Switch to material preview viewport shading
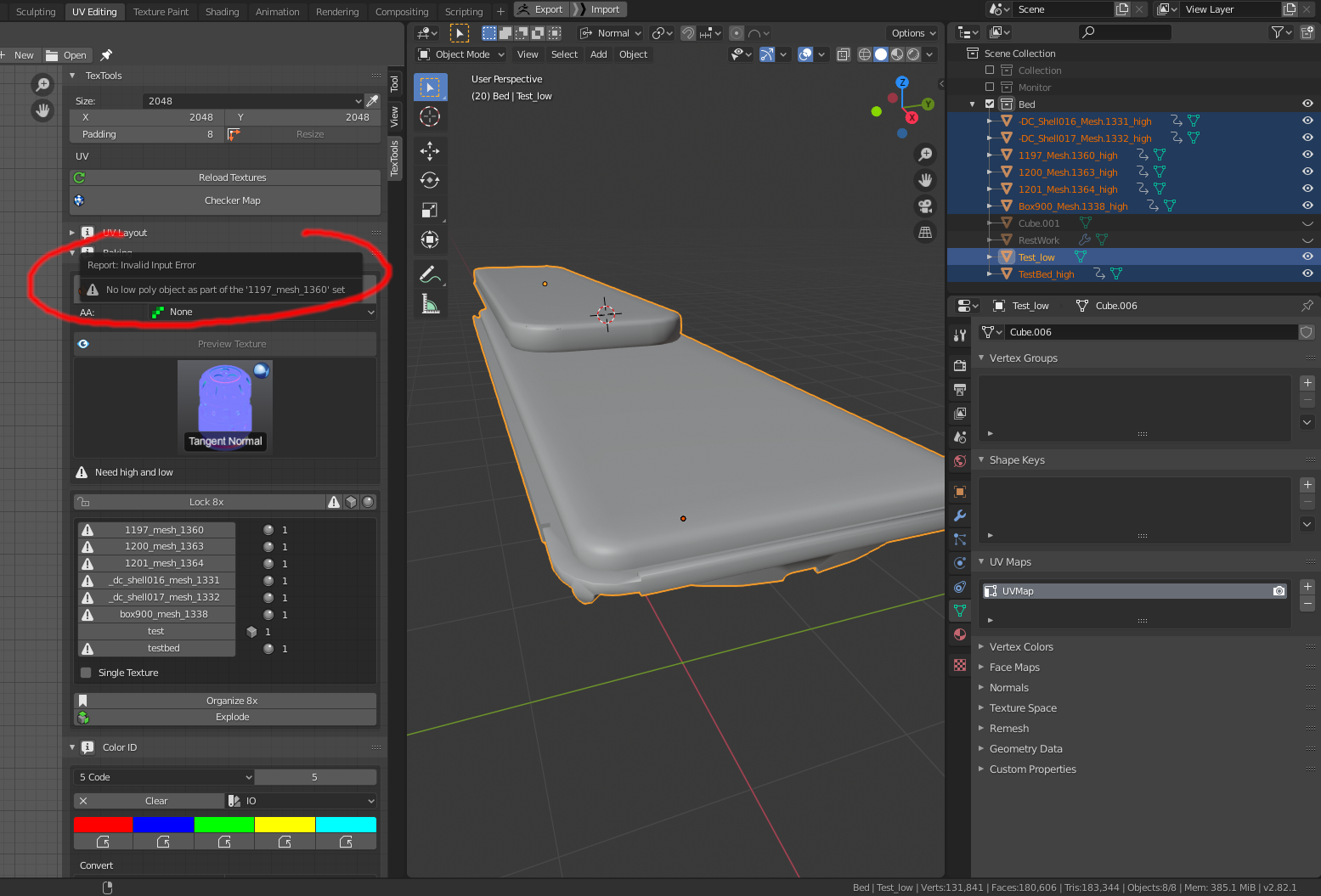1321x896 pixels. [x=897, y=54]
